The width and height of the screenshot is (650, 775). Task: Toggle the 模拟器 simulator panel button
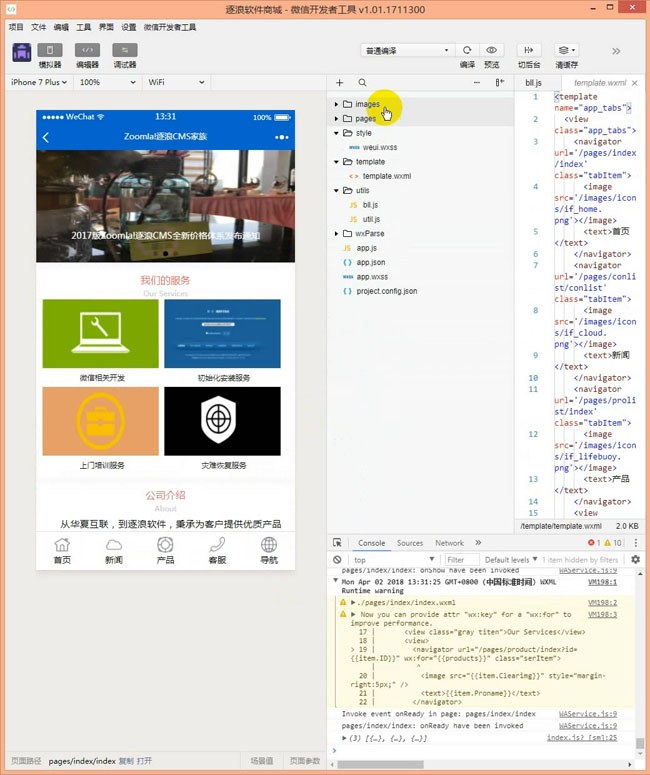click(x=50, y=50)
